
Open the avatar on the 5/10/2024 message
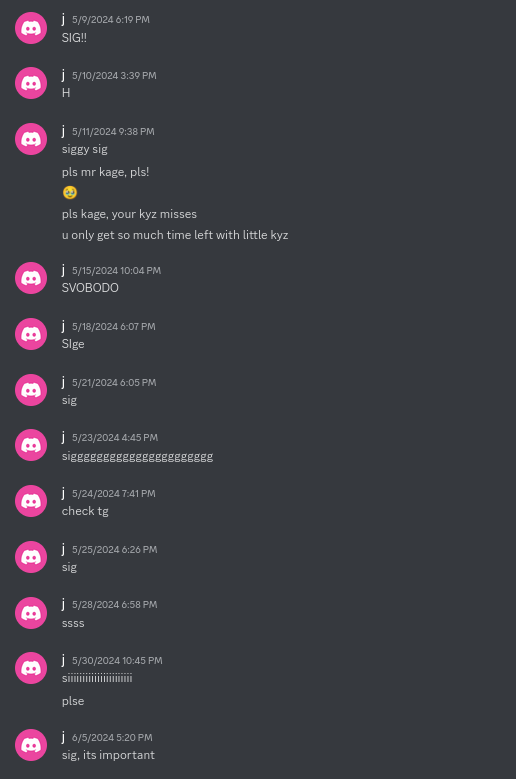pos(31,83)
